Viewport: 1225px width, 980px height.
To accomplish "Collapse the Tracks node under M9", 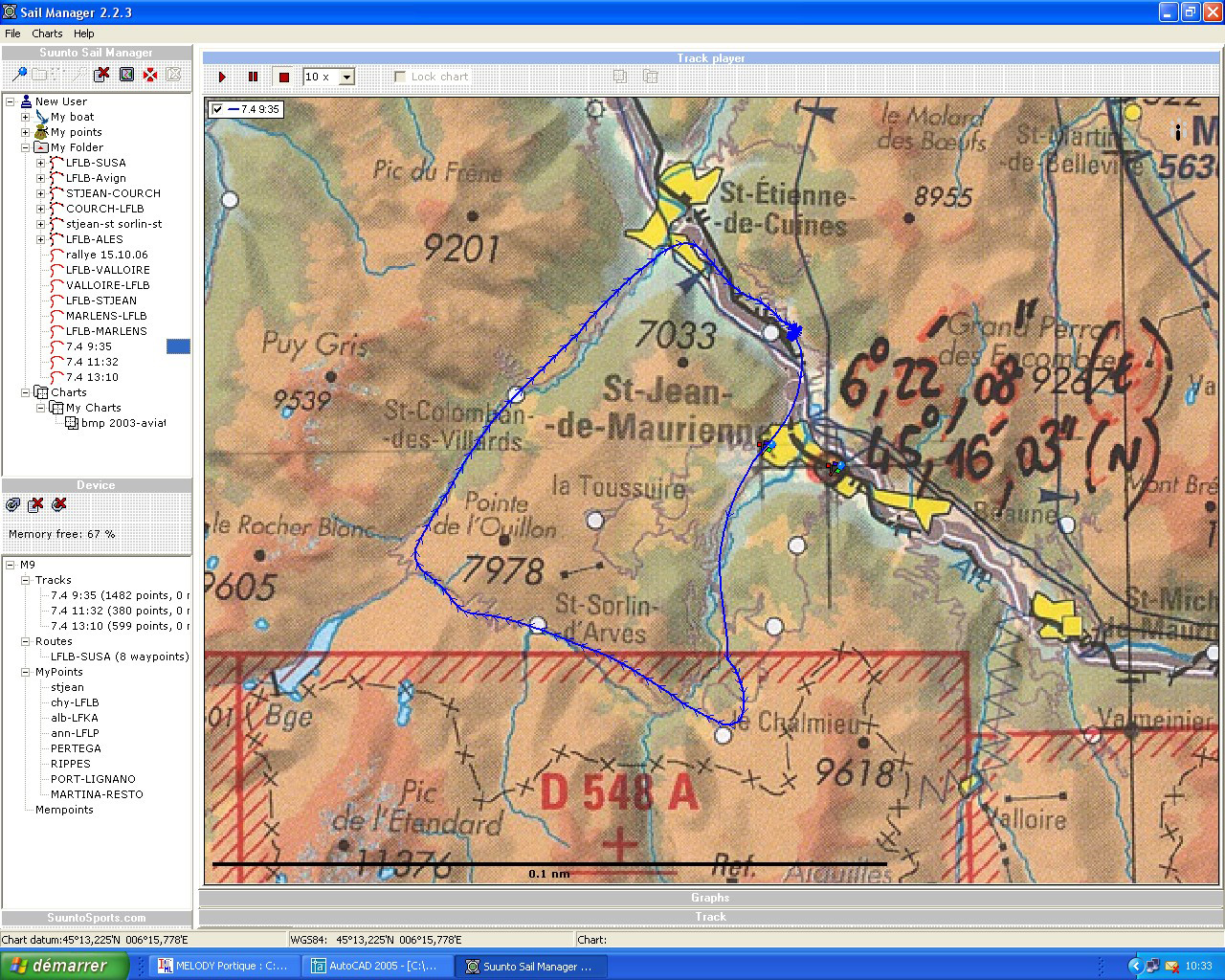I will [x=25, y=580].
